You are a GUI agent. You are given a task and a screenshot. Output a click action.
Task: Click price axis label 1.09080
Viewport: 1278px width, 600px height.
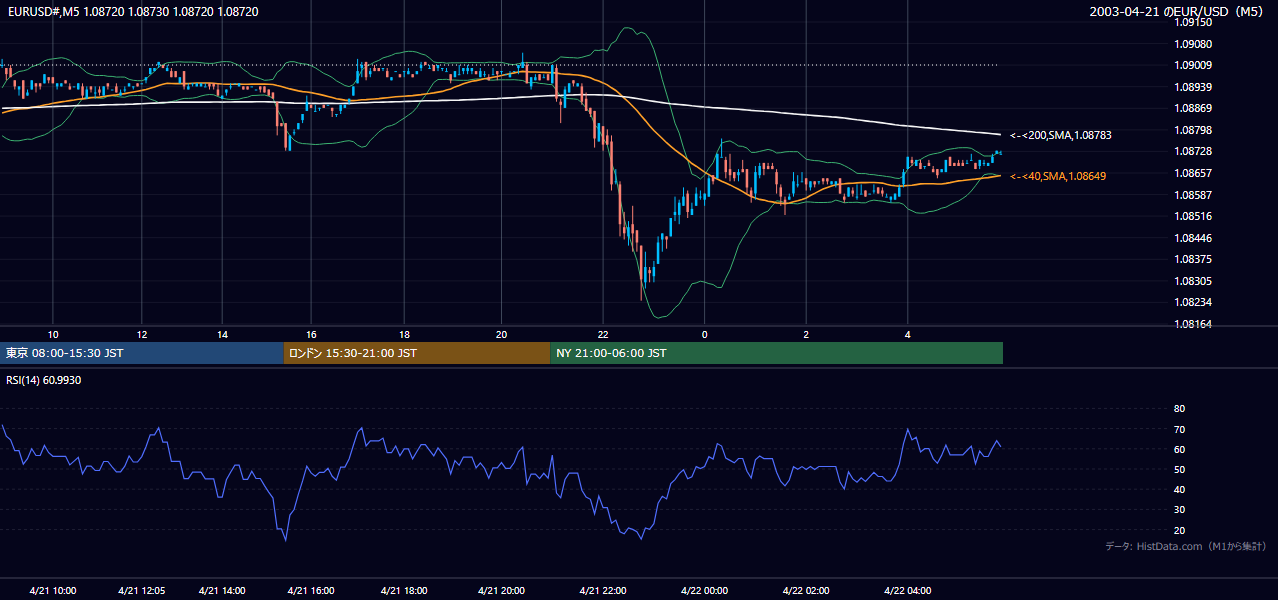[1193, 44]
